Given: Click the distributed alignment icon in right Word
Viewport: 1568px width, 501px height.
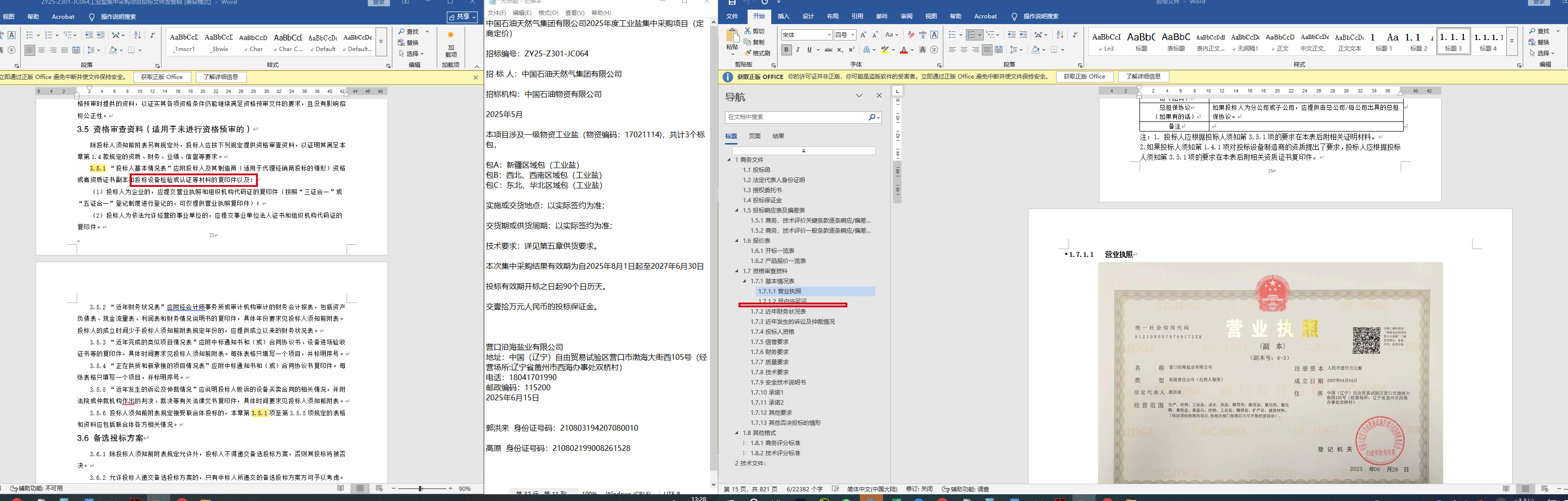Looking at the screenshot, I should pyautogui.click(x=999, y=50).
